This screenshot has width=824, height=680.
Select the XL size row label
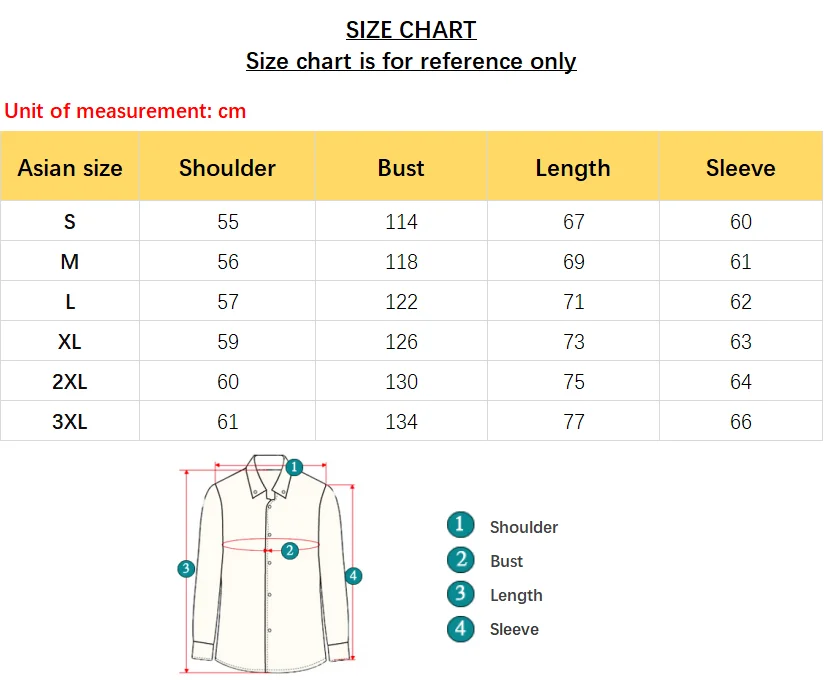point(70,342)
